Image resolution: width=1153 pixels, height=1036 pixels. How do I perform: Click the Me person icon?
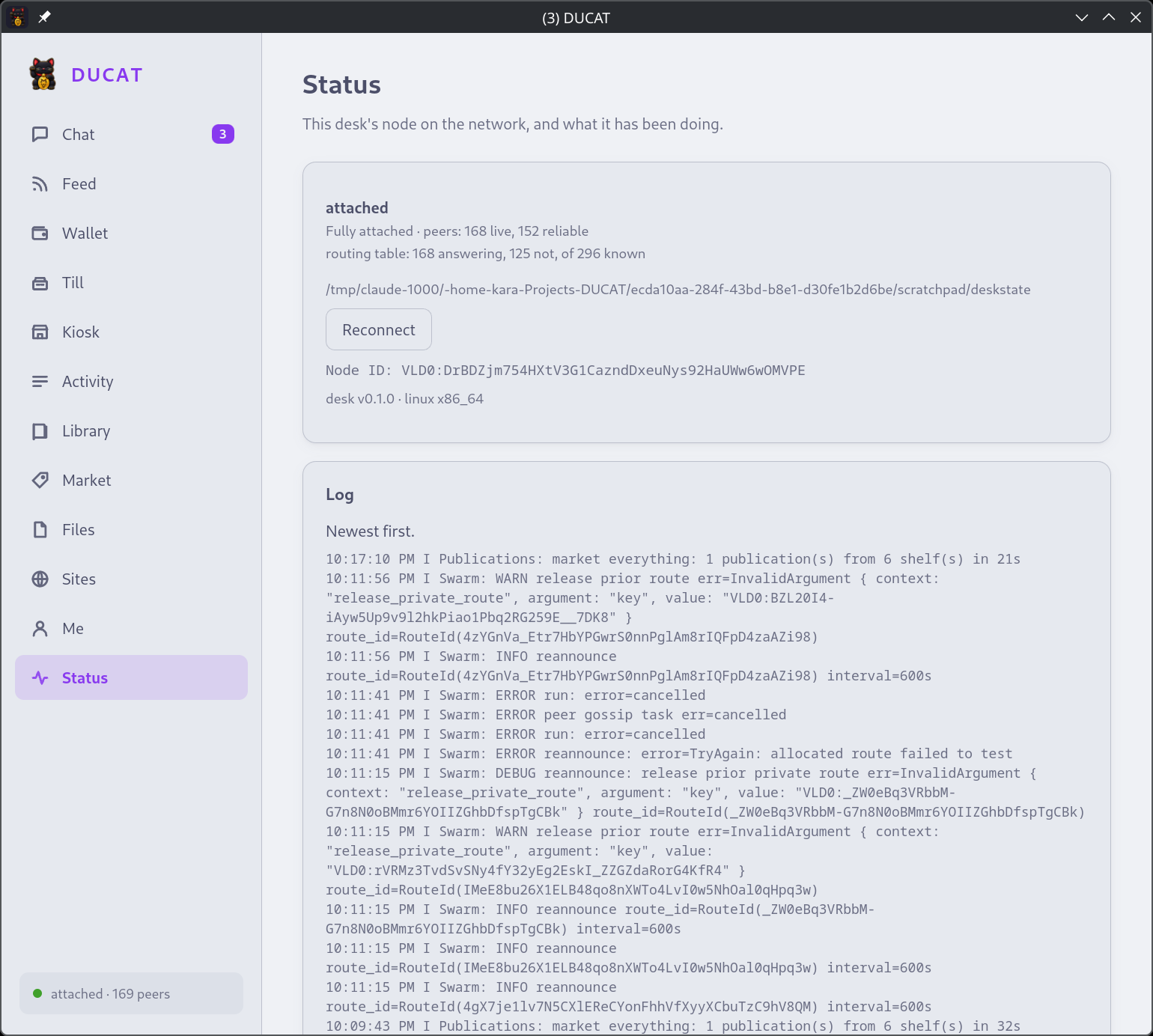(x=40, y=629)
